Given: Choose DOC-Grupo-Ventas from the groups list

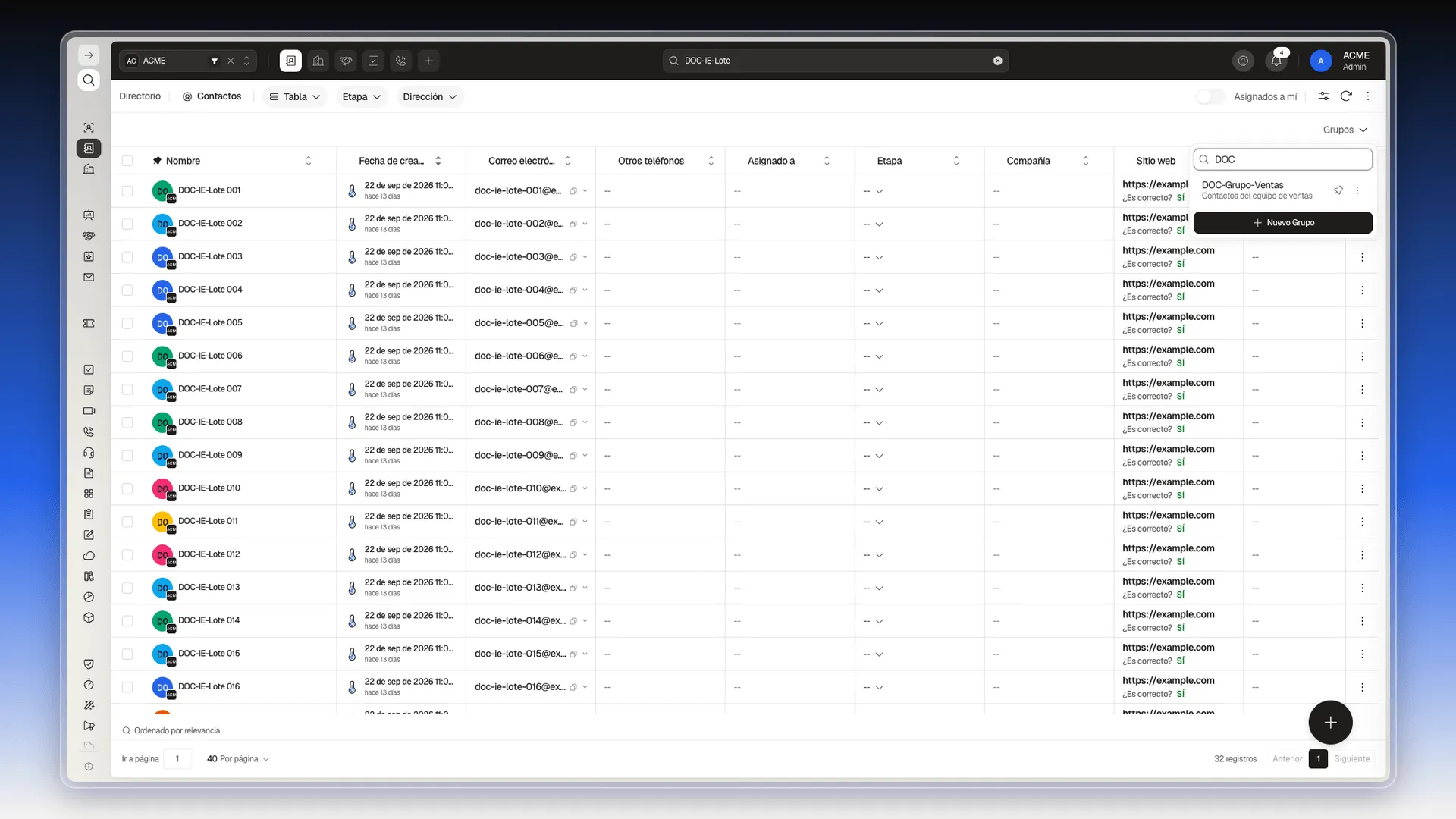Looking at the screenshot, I should [1259, 190].
